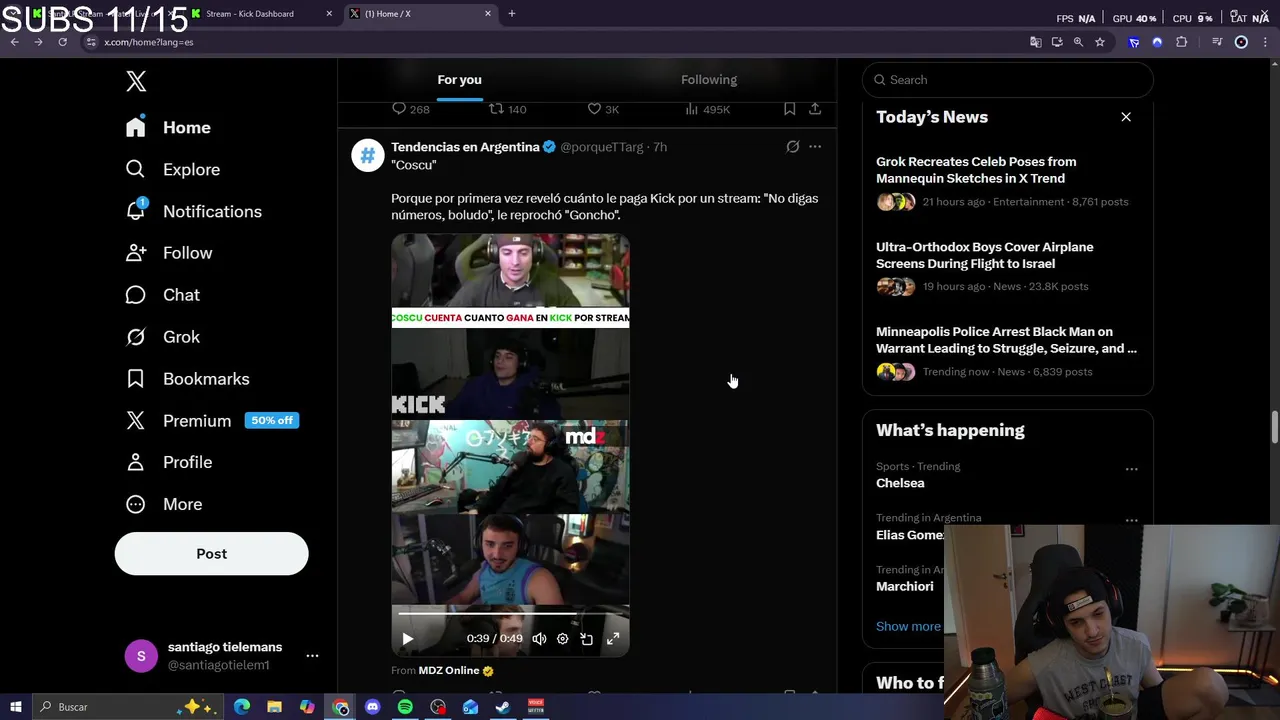This screenshot has height=720, width=1280.
Task: Open account menu for santiago tielemans
Action: (221, 656)
